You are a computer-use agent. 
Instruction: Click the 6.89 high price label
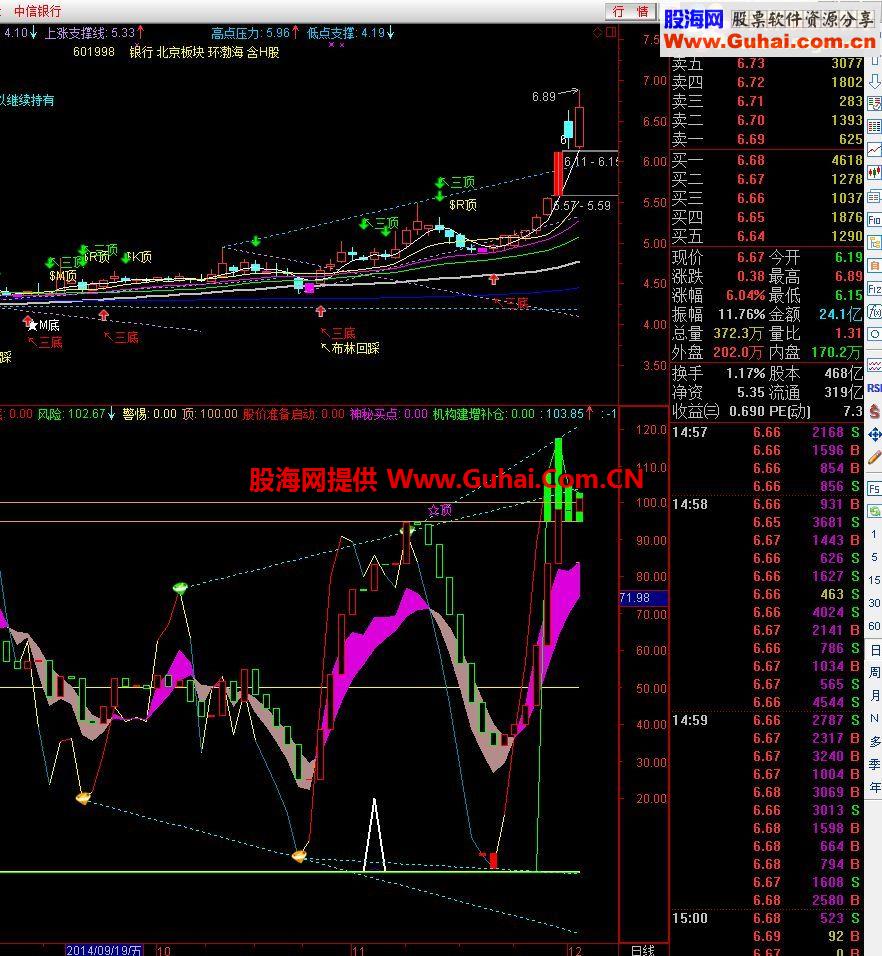[x=543, y=96]
